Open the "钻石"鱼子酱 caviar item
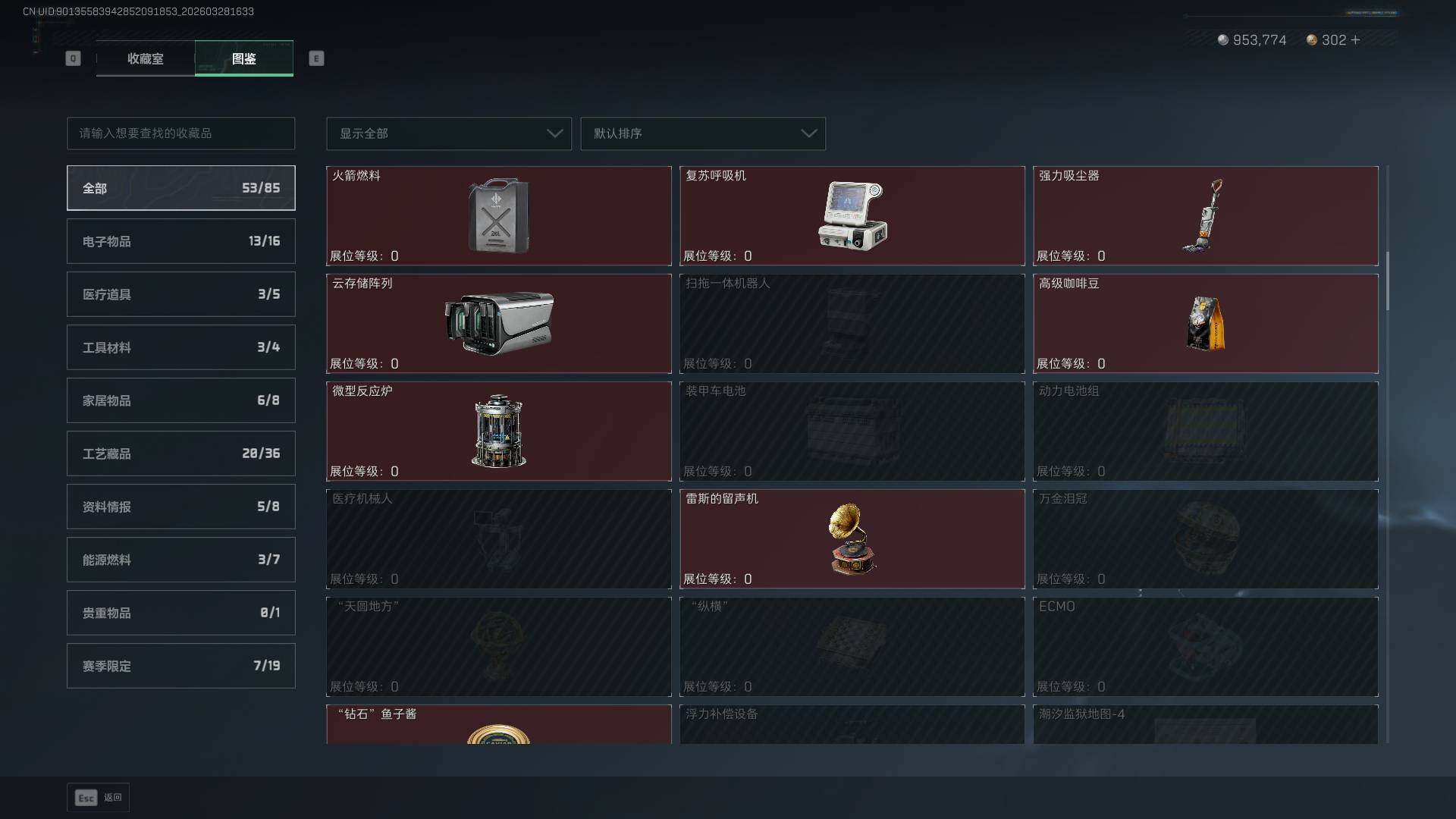1456x819 pixels. point(498,724)
